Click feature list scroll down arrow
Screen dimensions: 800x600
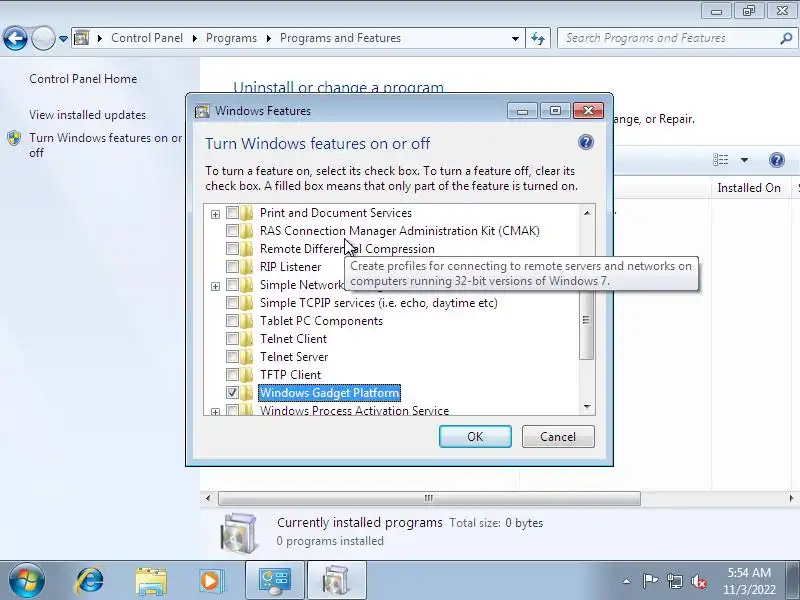click(x=587, y=407)
